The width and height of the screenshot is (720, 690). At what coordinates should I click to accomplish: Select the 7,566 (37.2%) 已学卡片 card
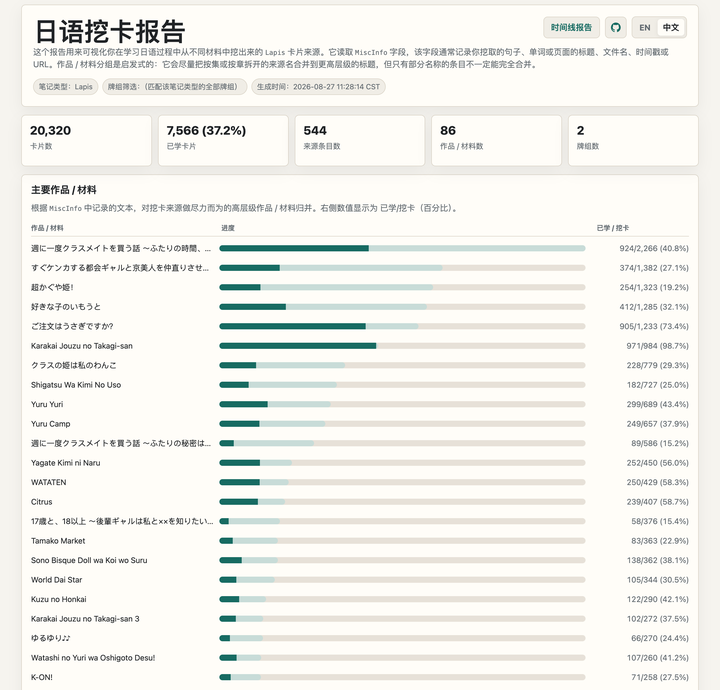(223, 140)
